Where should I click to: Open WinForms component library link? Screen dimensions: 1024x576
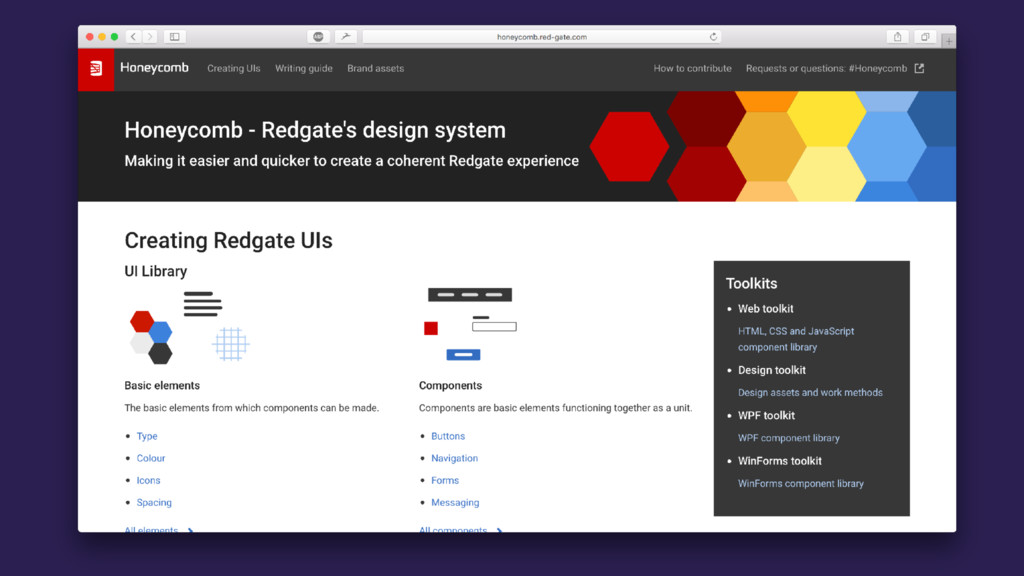click(x=801, y=483)
